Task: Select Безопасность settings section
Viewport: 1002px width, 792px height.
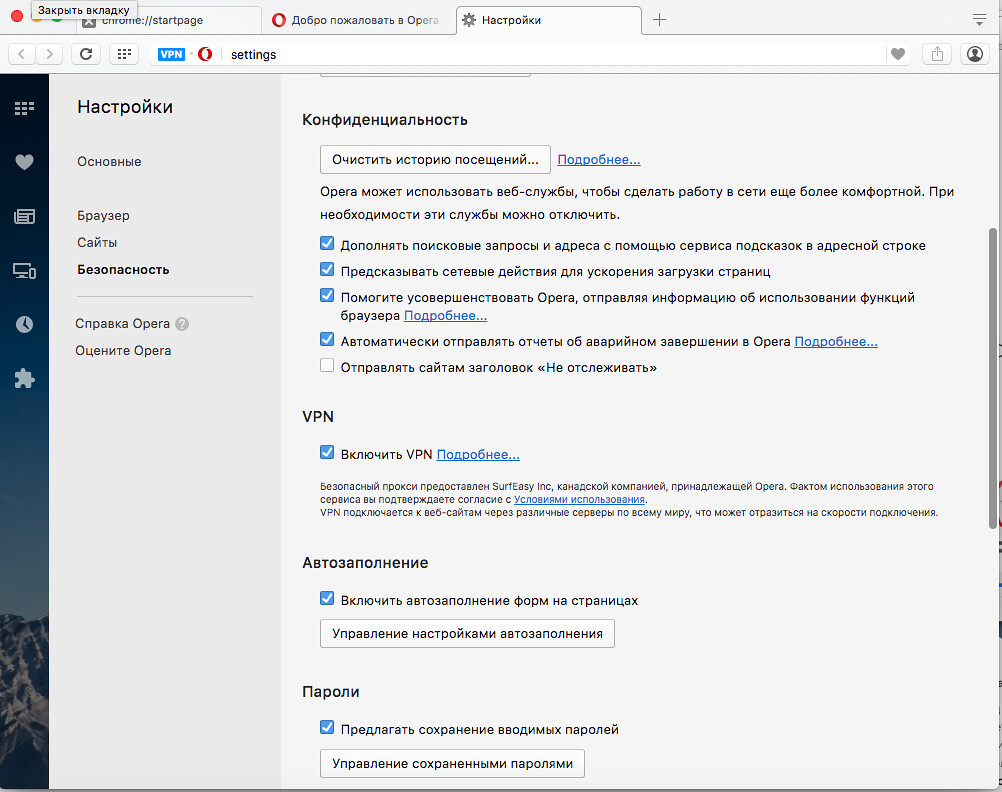Action: point(123,270)
